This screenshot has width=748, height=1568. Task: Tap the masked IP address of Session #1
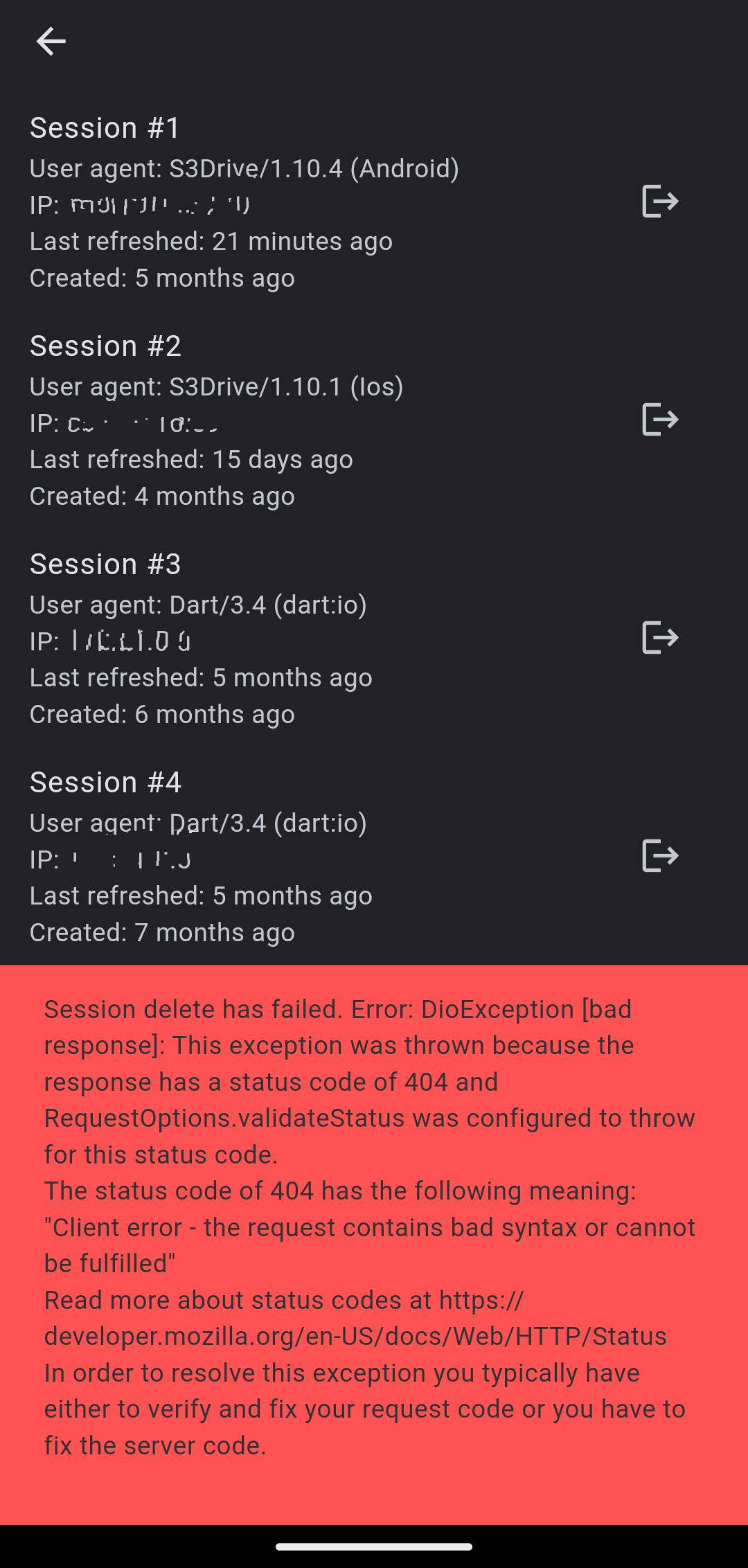point(160,205)
